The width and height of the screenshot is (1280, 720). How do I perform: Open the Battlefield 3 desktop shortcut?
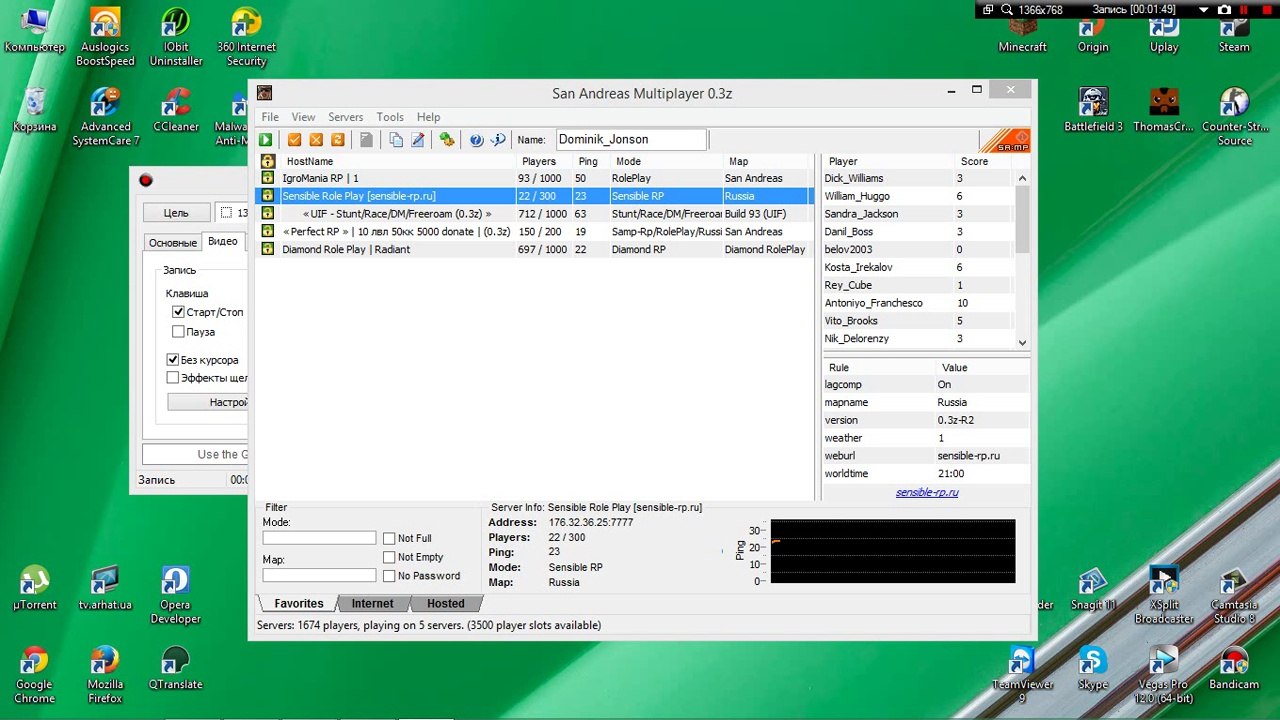click(1093, 110)
